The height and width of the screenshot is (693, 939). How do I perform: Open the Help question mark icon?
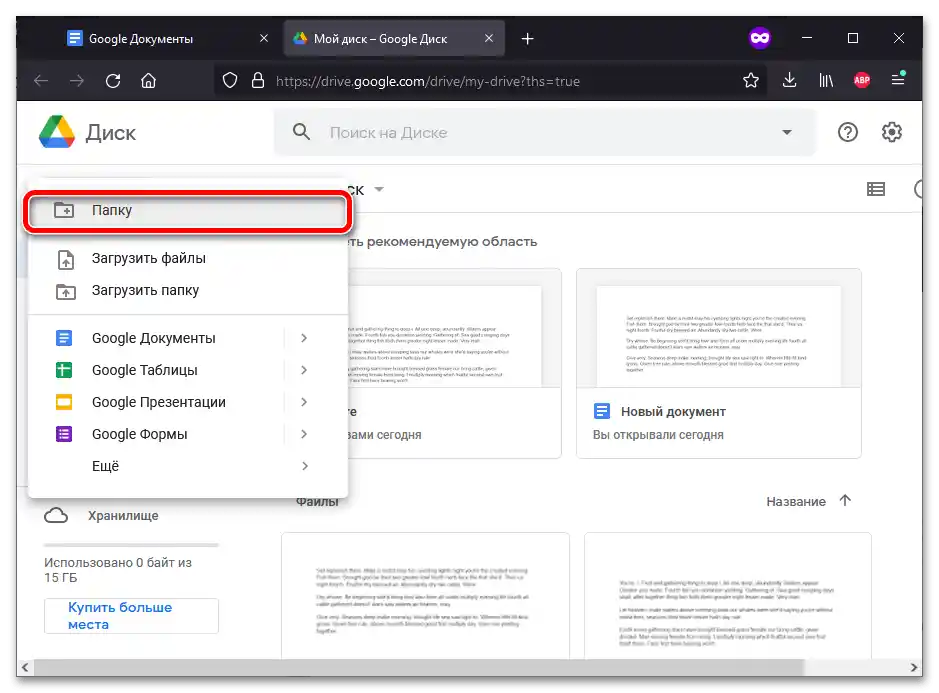click(x=847, y=132)
